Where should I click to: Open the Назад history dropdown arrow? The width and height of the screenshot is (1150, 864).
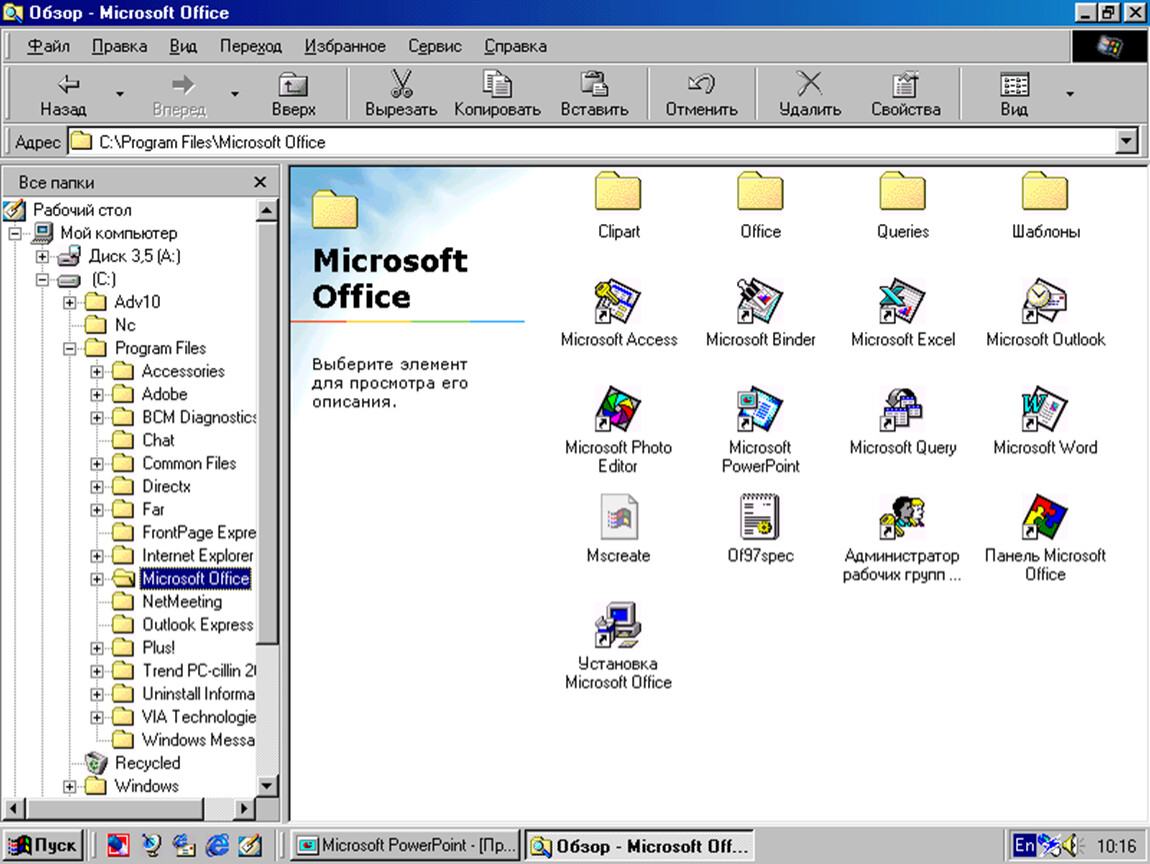120,94
